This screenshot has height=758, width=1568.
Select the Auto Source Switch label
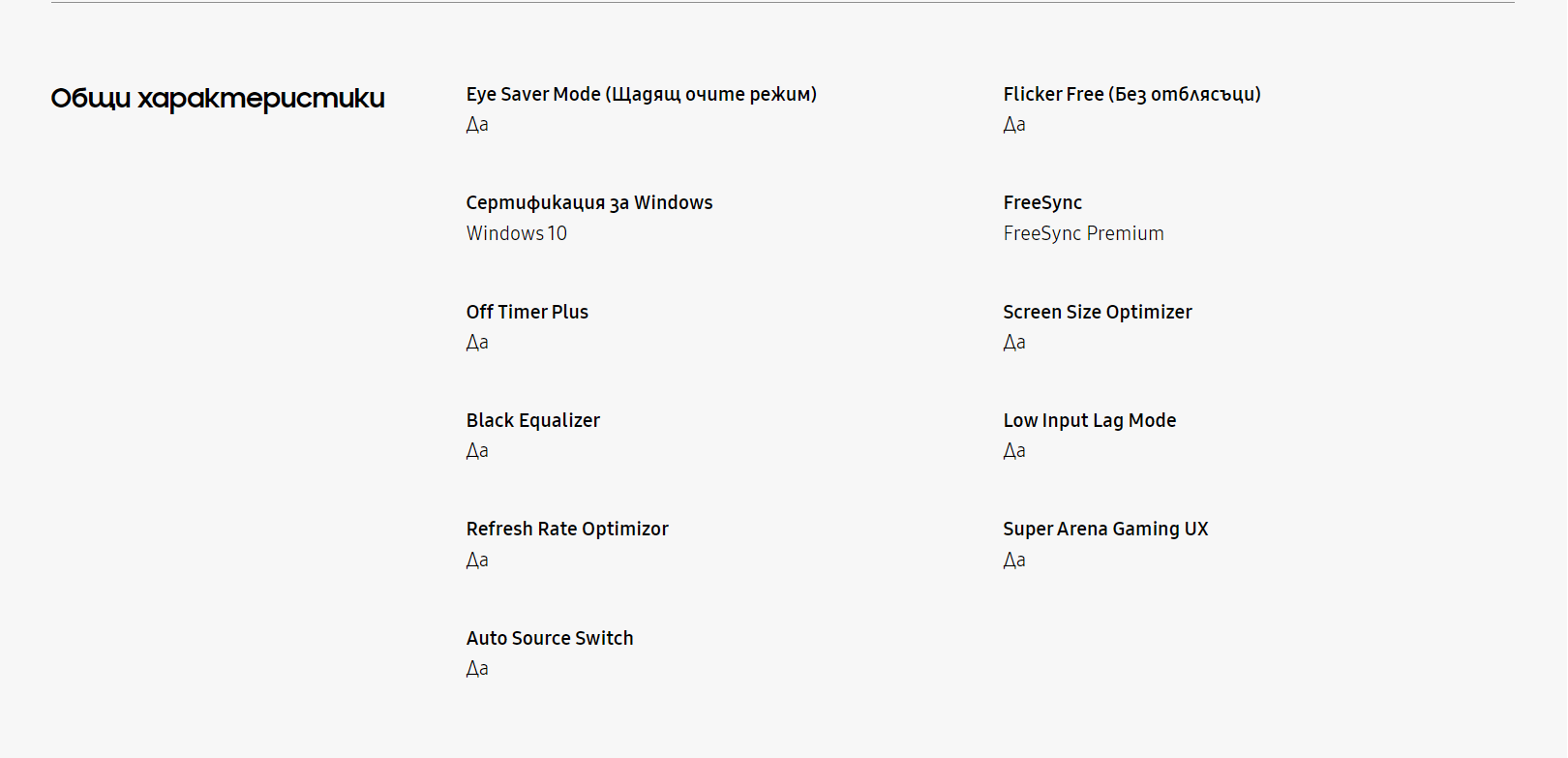(550, 638)
